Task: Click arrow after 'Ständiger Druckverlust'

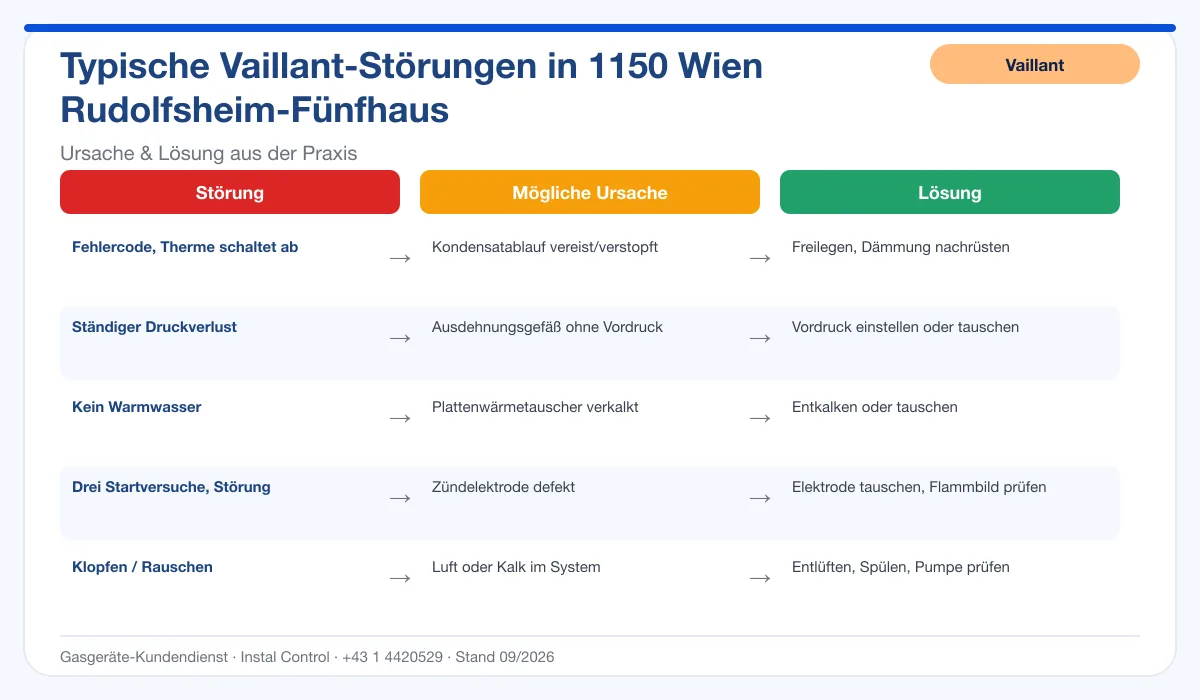Action: [x=400, y=338]
